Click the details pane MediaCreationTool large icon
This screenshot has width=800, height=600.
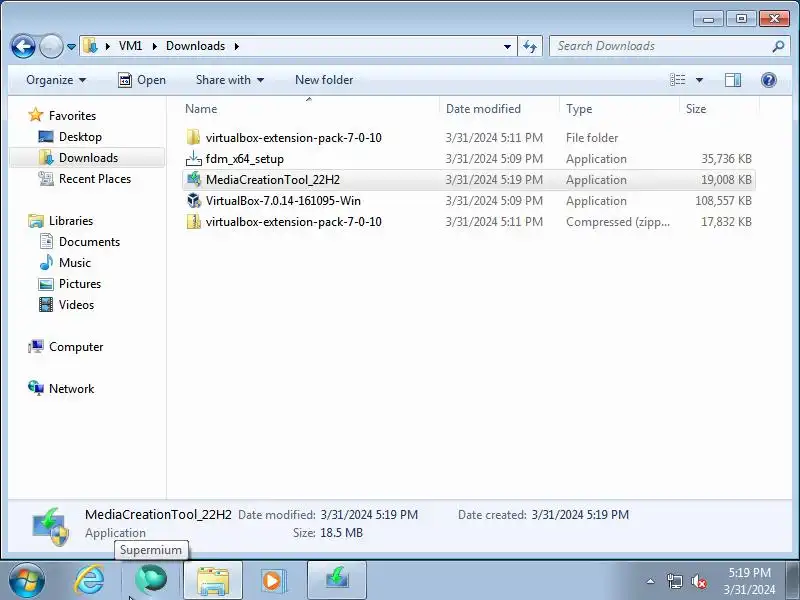51,526
